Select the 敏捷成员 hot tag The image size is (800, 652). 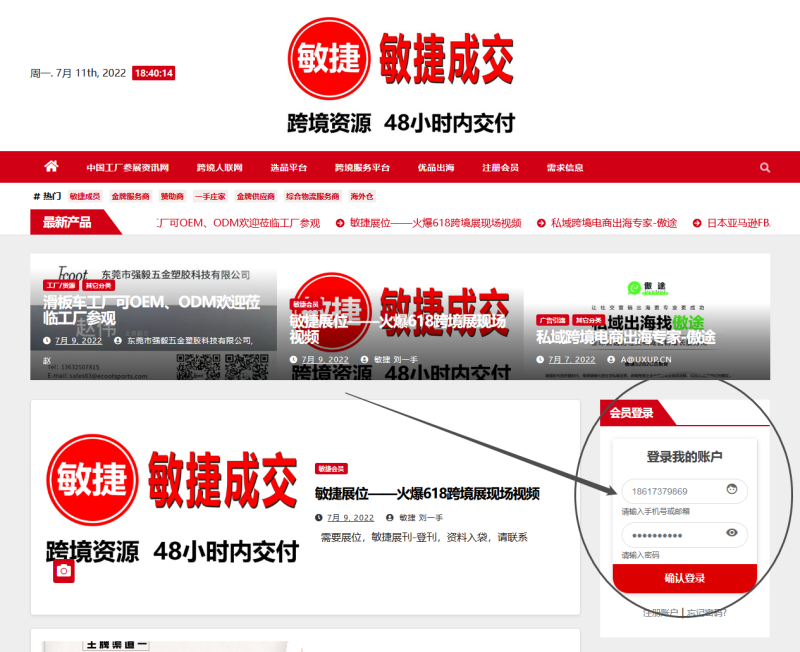click(85, 196)
